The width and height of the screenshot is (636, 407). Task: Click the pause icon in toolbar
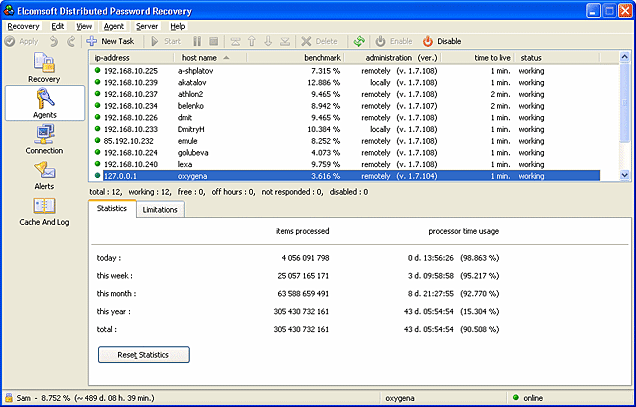click(x=197, y=41)
